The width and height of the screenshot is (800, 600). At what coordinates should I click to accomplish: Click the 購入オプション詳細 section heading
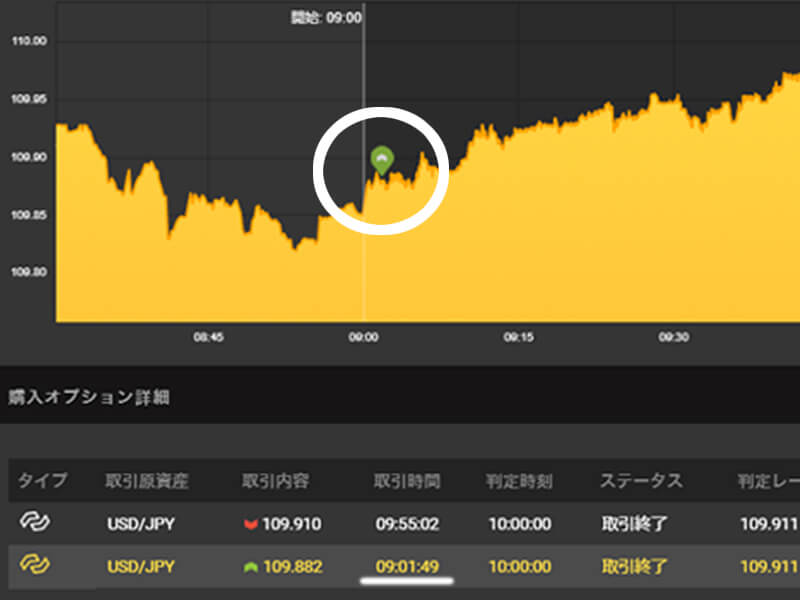[89, 397]
